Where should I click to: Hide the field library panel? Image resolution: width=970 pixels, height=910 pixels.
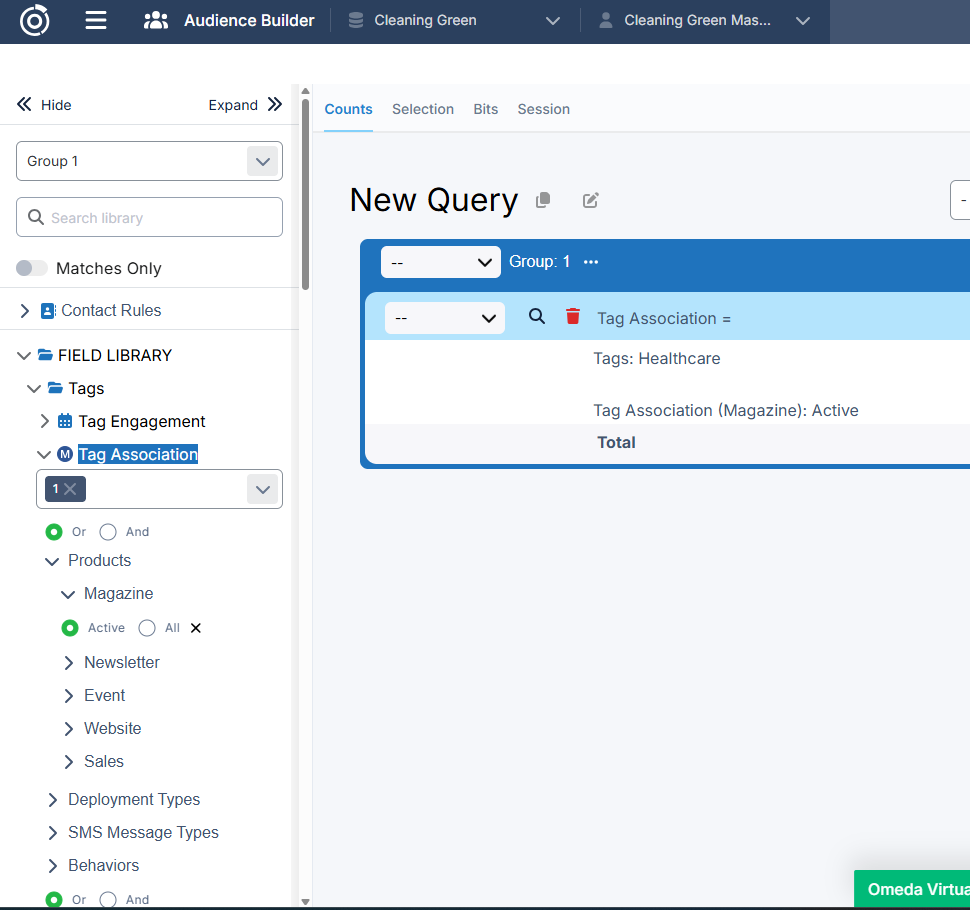[x=44, y=105]
